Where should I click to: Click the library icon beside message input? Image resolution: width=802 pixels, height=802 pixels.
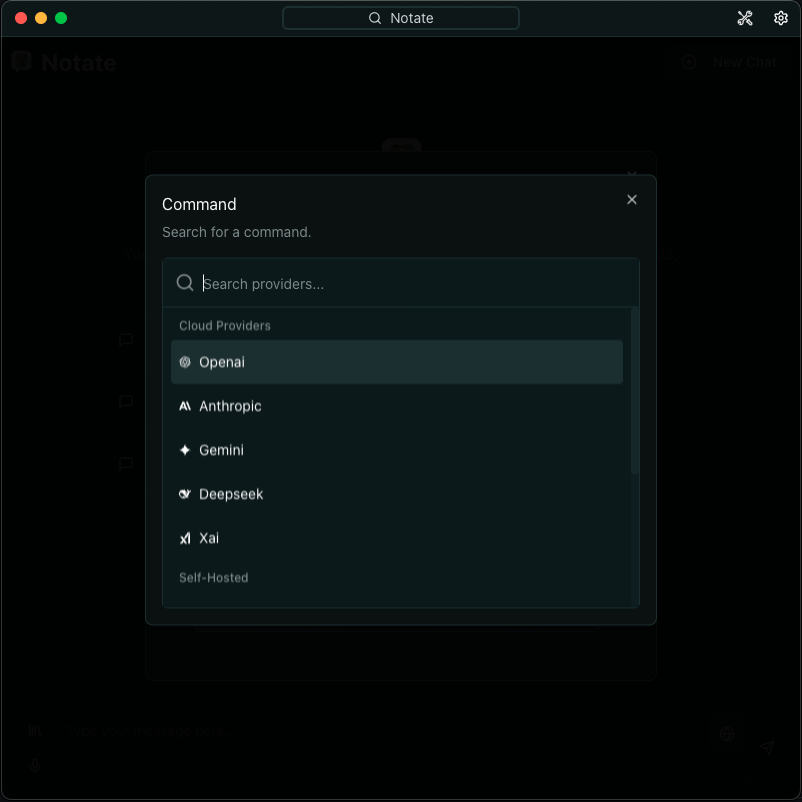click(34, 730)
